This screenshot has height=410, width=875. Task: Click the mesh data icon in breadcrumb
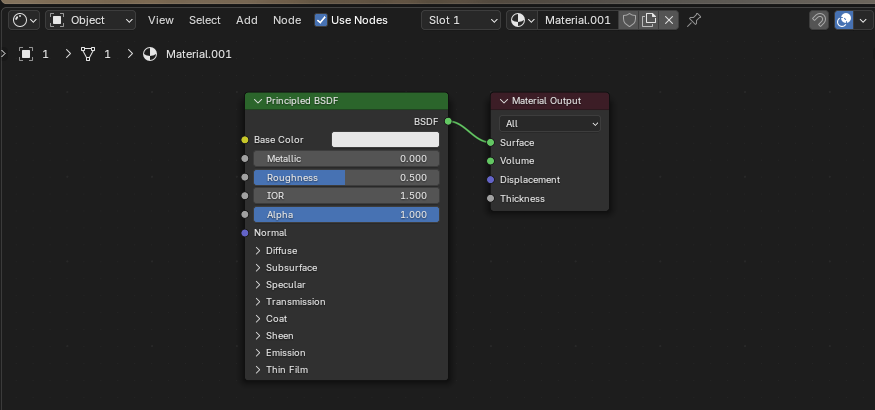[x=87, y=54]
